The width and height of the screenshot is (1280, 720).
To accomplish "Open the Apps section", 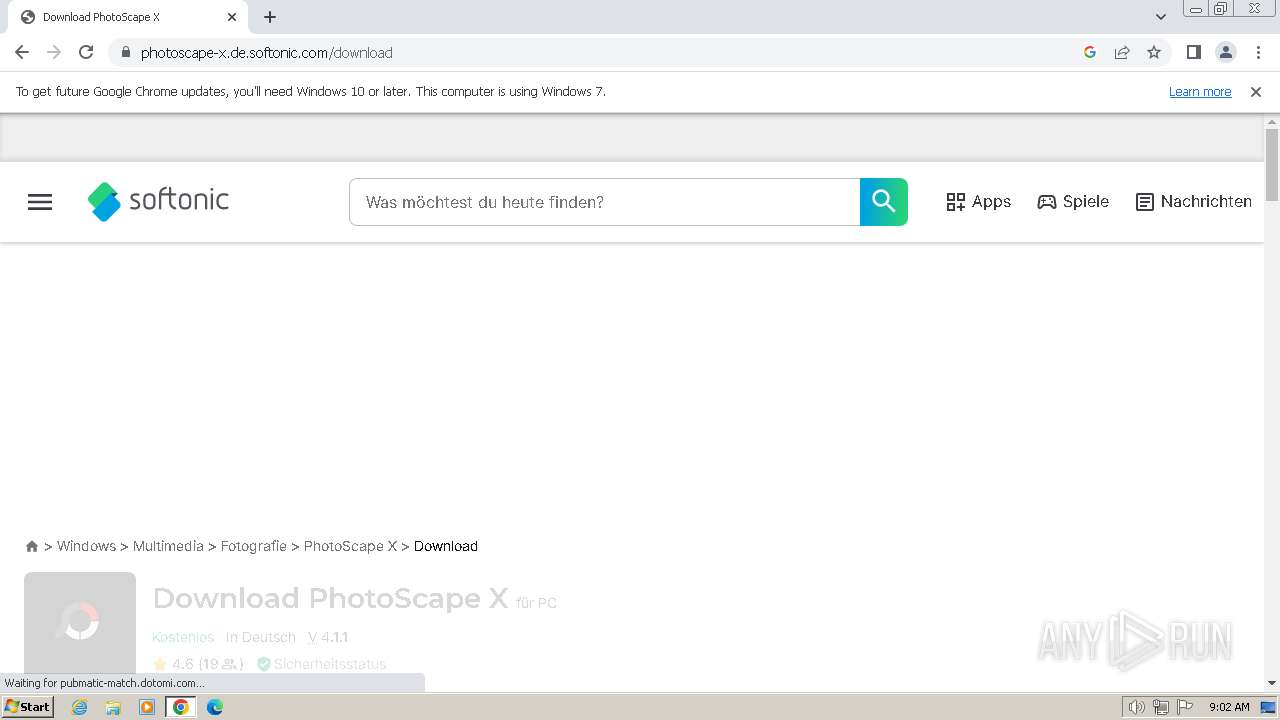I will click(x=979, y=202).
